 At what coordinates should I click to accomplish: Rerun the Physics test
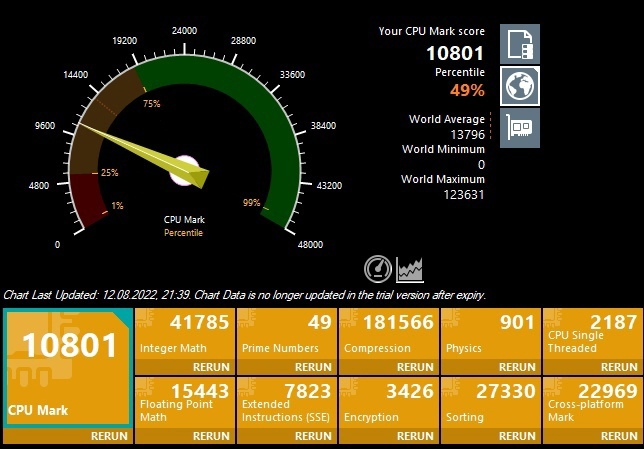coord(491,367)
